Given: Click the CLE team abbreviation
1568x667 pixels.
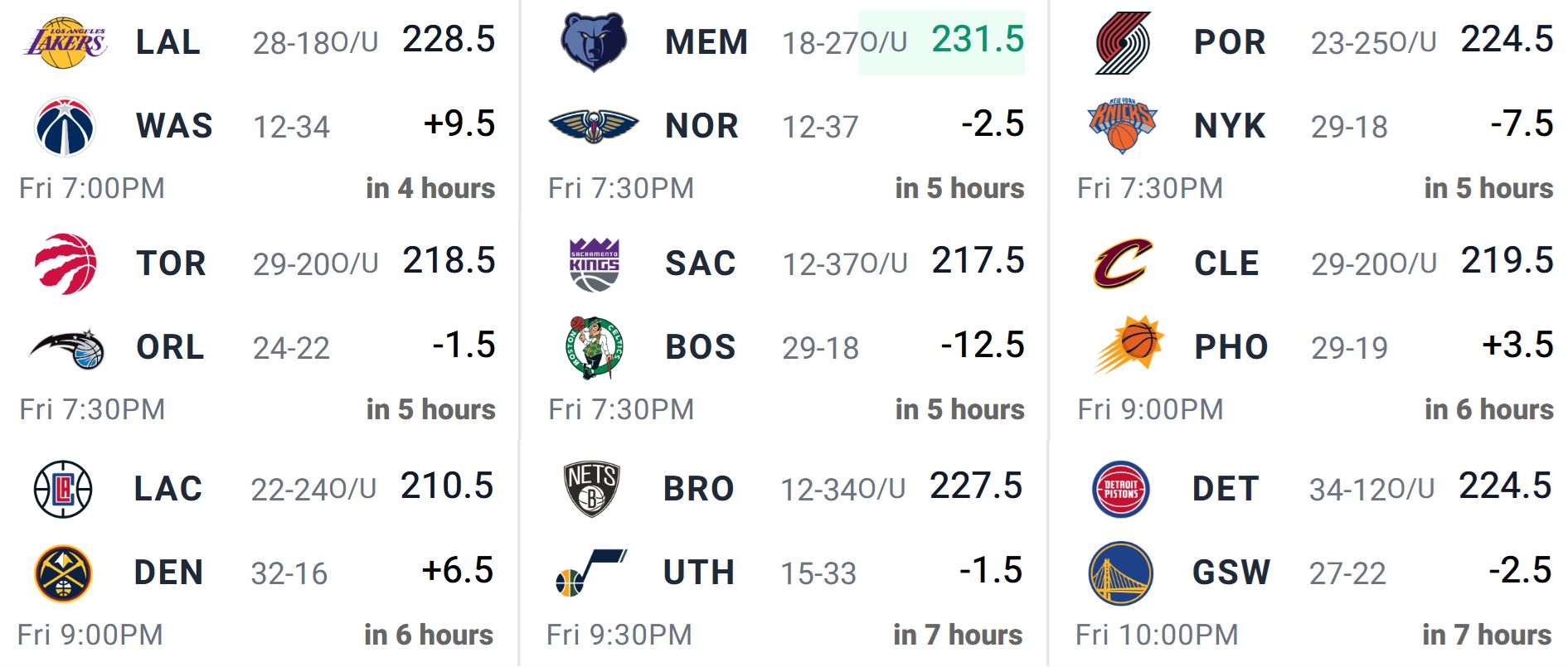Looking at the screenshot, I should (x=1226, y=263).
